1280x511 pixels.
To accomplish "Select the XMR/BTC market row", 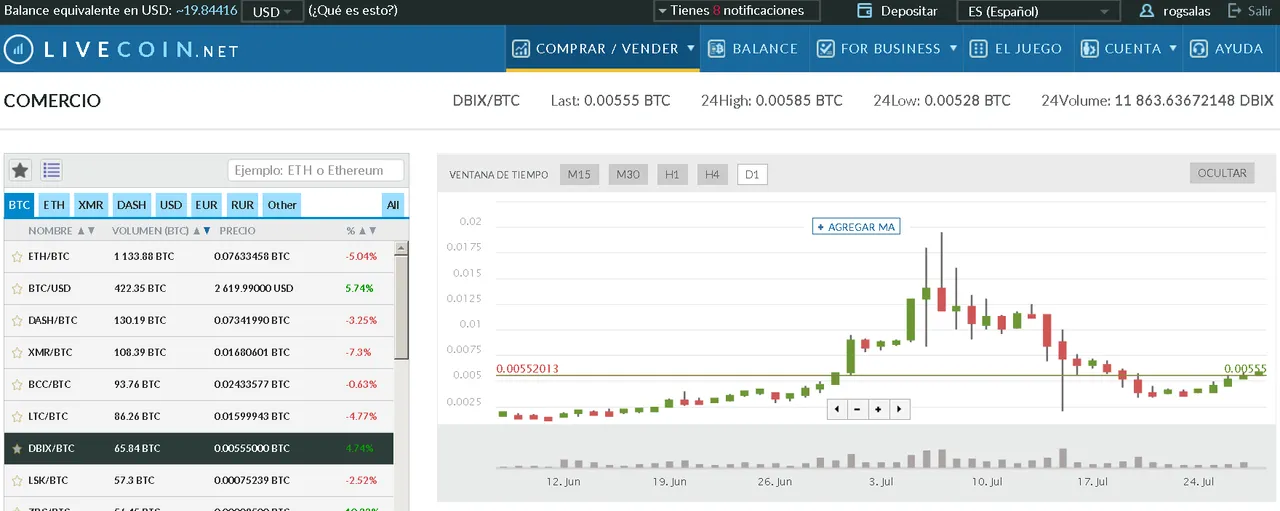I will 199,353.
